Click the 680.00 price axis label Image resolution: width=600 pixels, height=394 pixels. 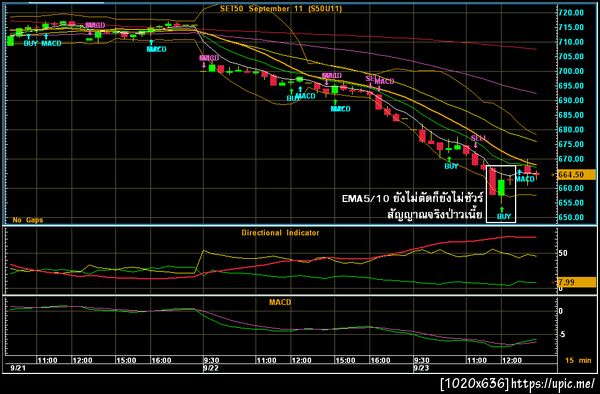pyautogui.click(x=571, y=129)
